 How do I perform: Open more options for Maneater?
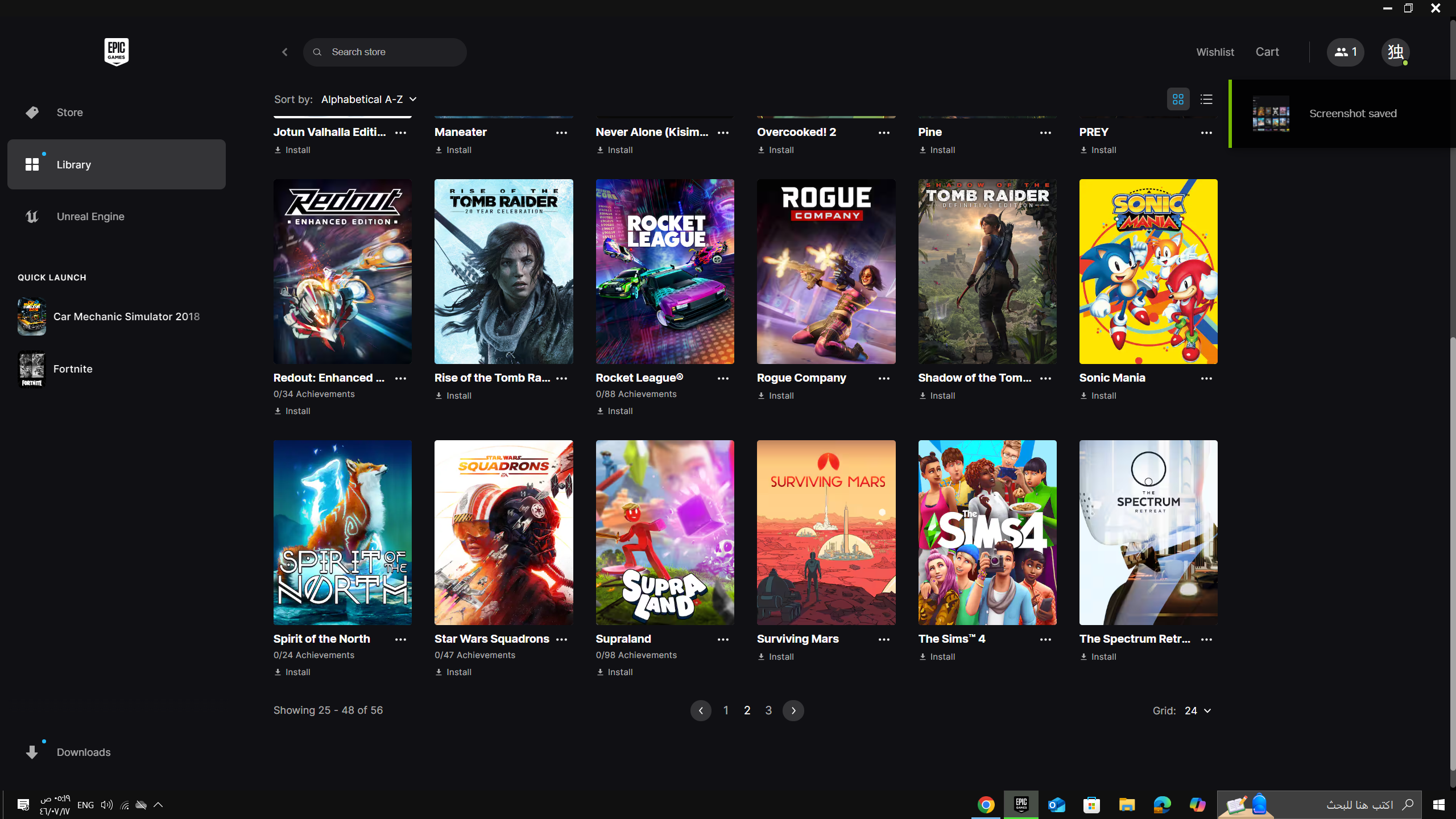click(561, 133)
